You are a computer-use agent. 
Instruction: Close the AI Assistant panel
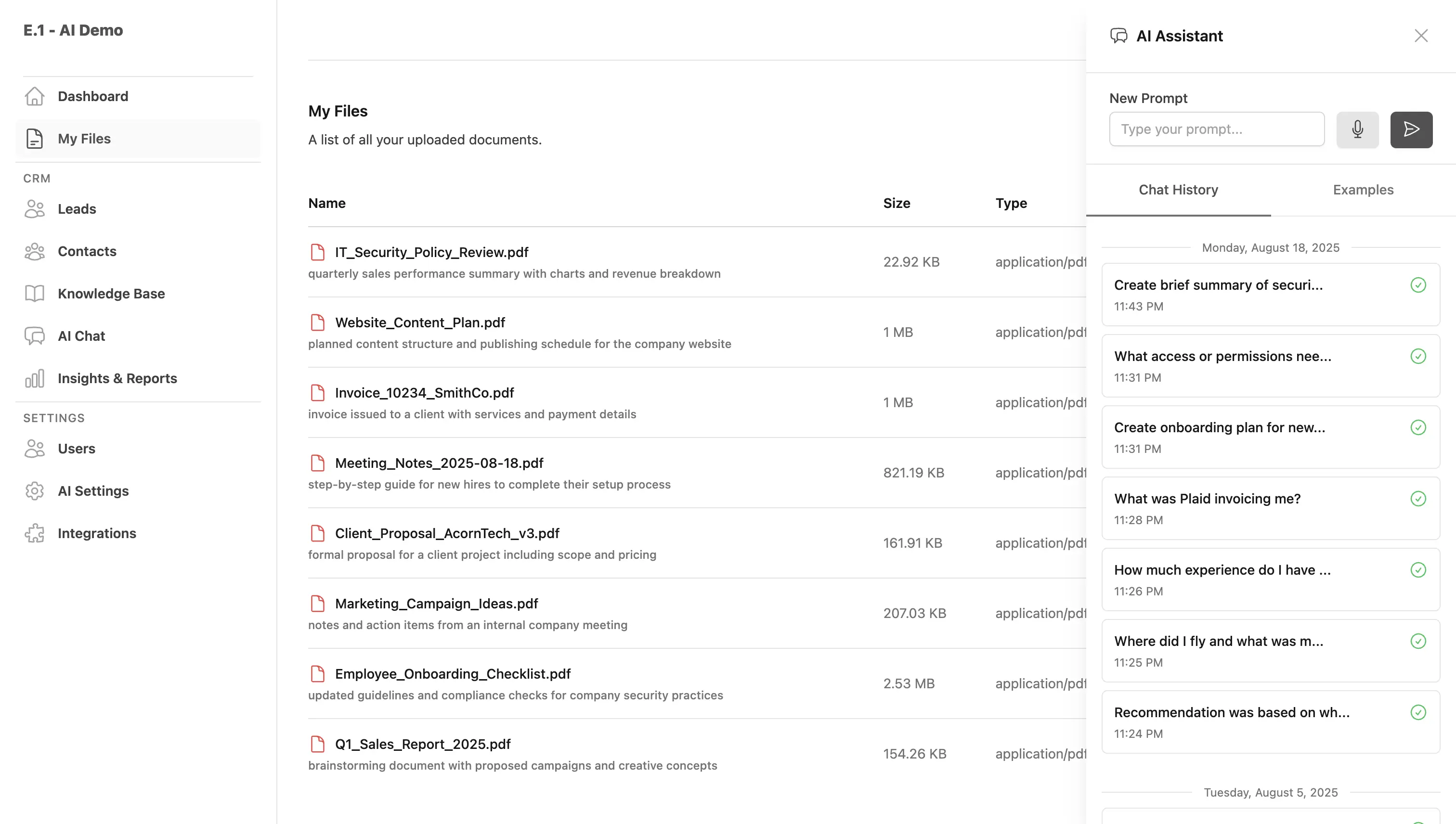click(1421, 36)
